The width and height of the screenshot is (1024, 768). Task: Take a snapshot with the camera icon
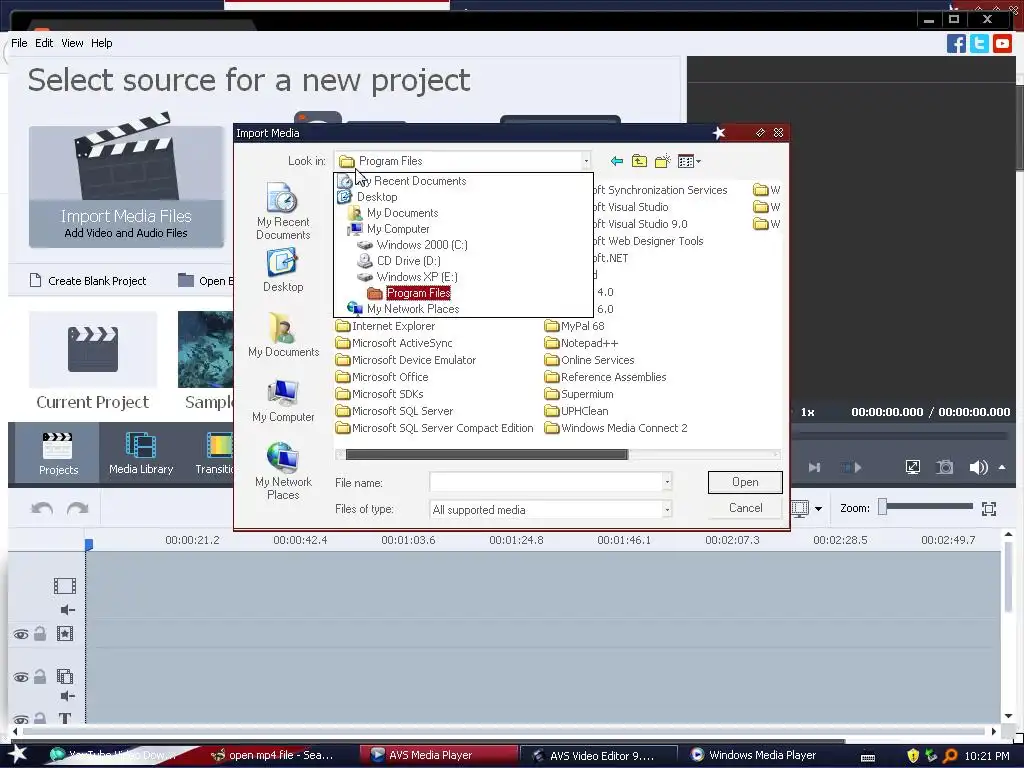[x=944, y=467]
